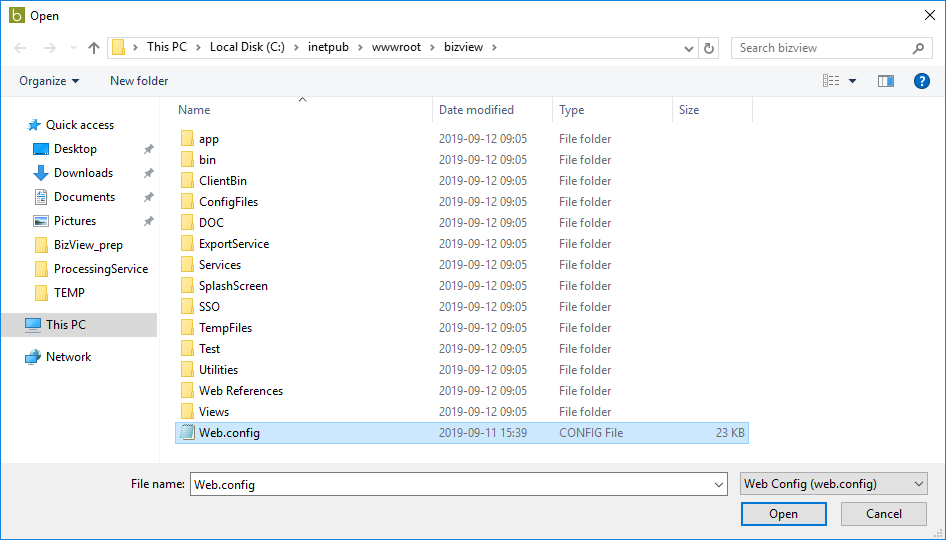Select the Web.config file icon

click(188, 433)
